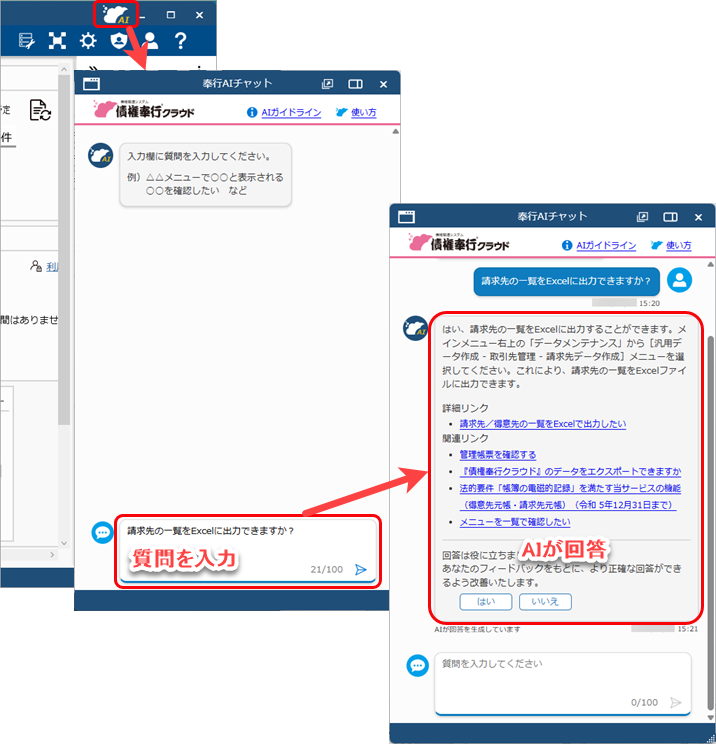Click send arrow in left chat input
716x749 pixels.
pyautogui.click(x=361, y=569)
